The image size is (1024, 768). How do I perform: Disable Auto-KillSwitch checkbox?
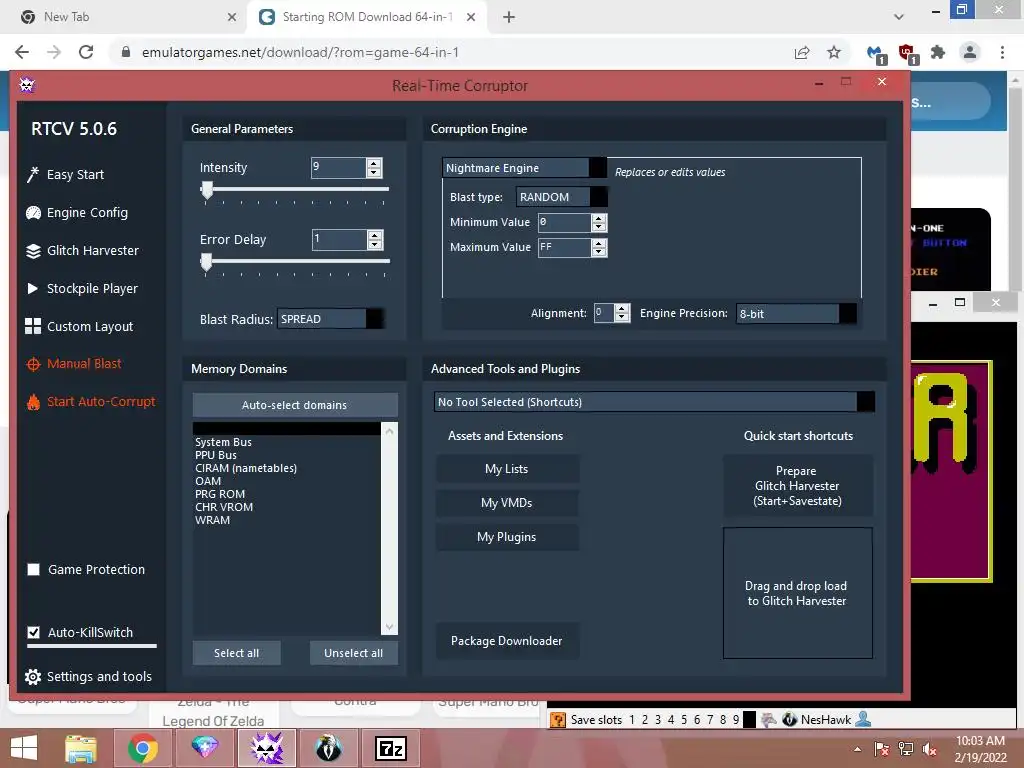point(33,632)
